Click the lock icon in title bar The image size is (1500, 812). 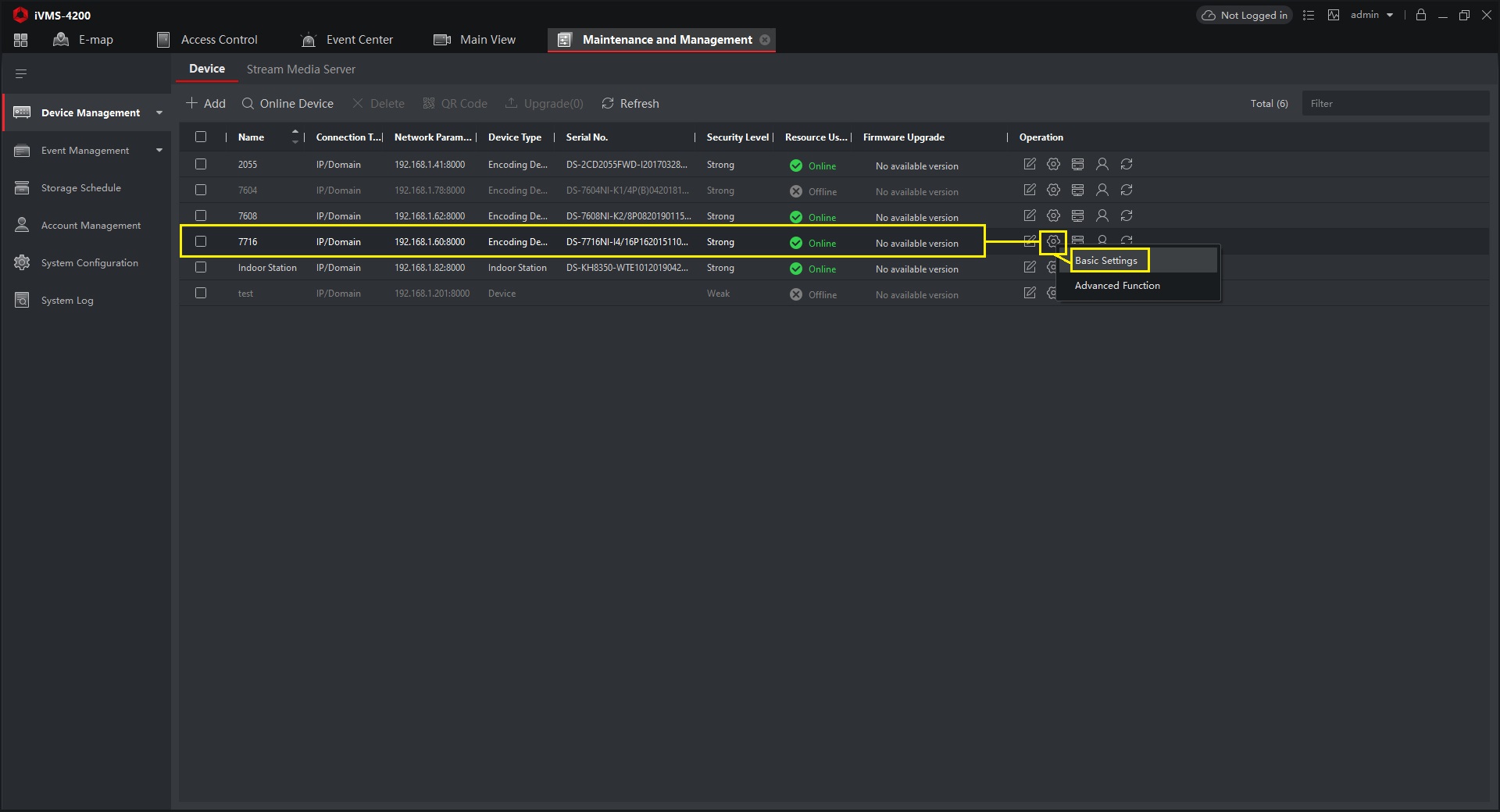pyautogui.click(x=1420, y=15)
